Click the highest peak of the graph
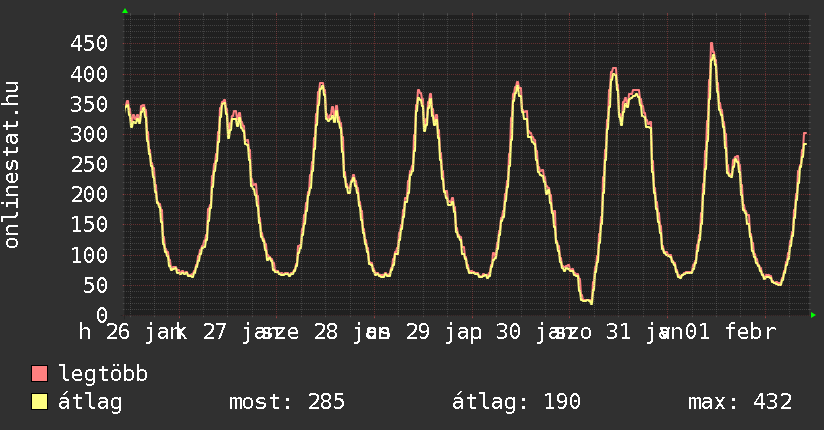The image size is (824, 430). [712, 46]
